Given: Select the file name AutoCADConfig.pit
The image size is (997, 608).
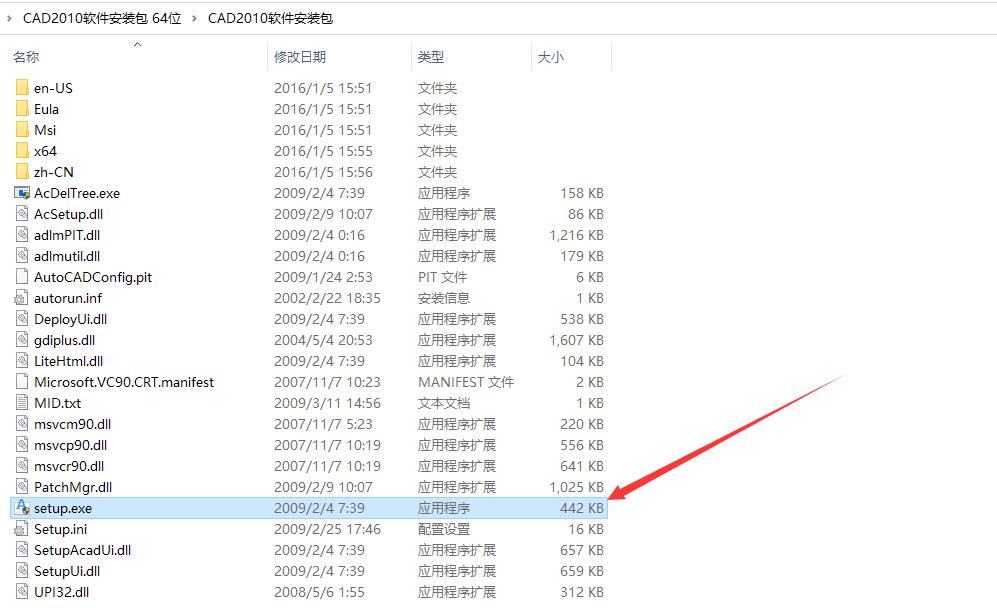Looking at the screenshot, I should click(93, 277).
